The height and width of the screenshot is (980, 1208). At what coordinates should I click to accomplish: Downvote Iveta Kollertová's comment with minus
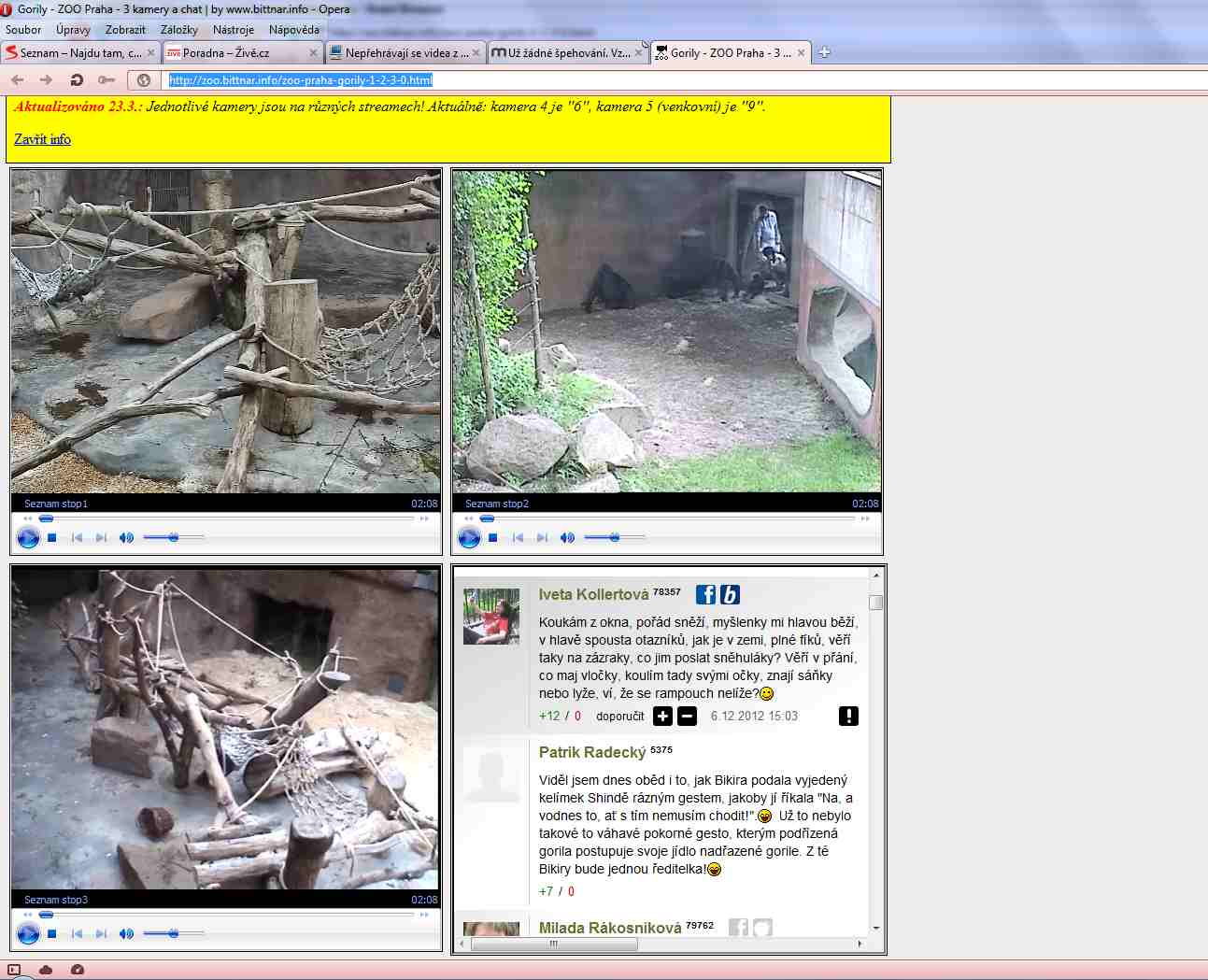687,717
